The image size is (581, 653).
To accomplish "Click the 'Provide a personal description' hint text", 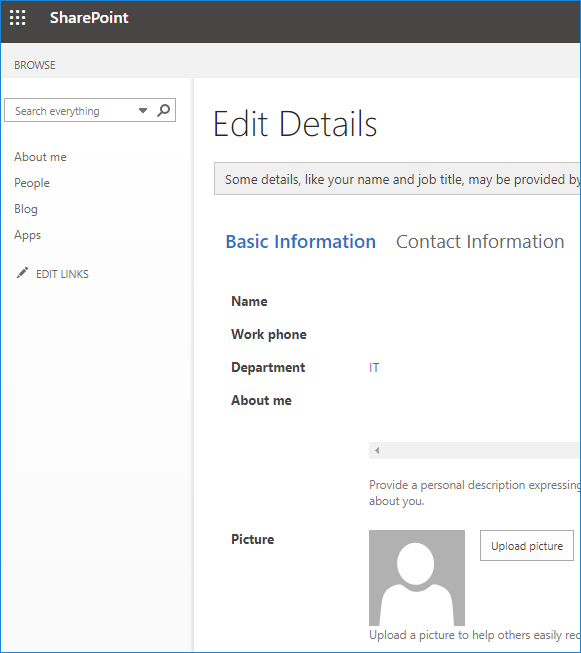I will coord(475,493).
